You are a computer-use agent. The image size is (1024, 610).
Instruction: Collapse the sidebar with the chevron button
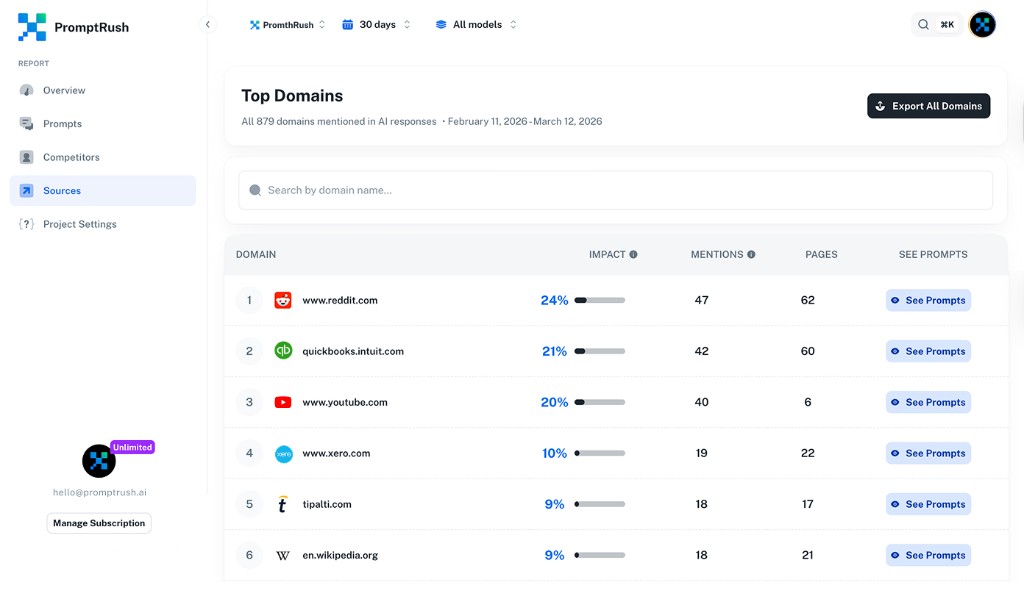[207, 24]
